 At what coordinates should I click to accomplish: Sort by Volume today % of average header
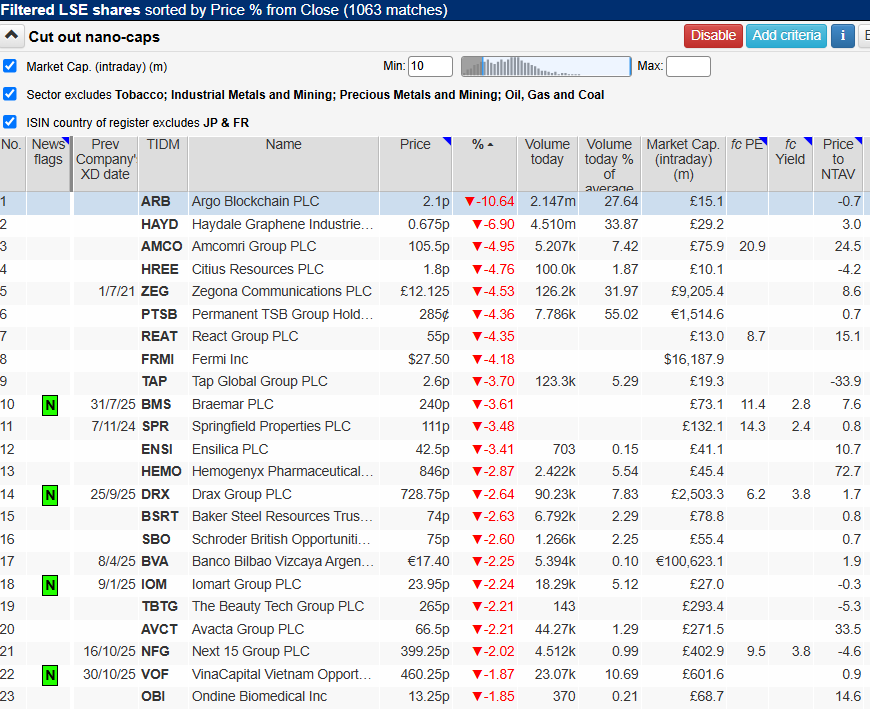[x=609, y=164]
